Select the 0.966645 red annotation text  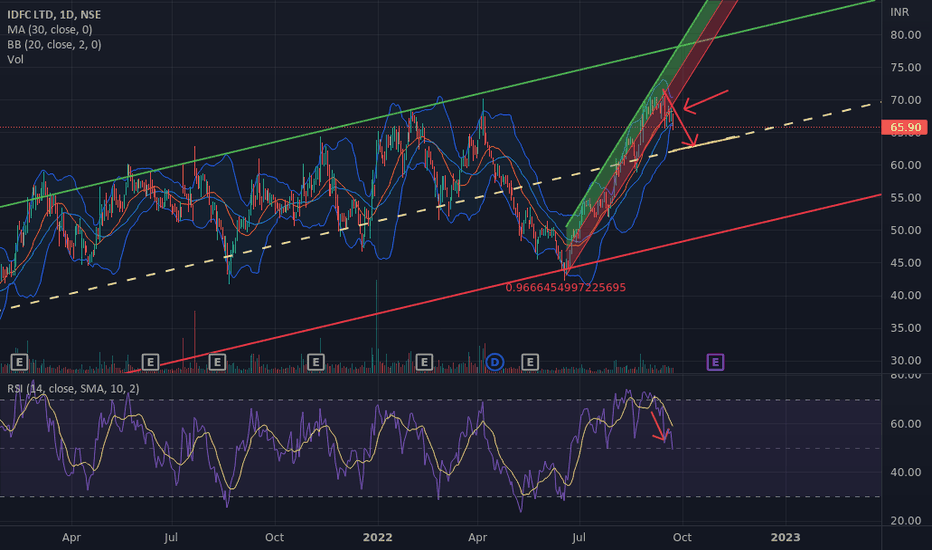coord(565,287)
